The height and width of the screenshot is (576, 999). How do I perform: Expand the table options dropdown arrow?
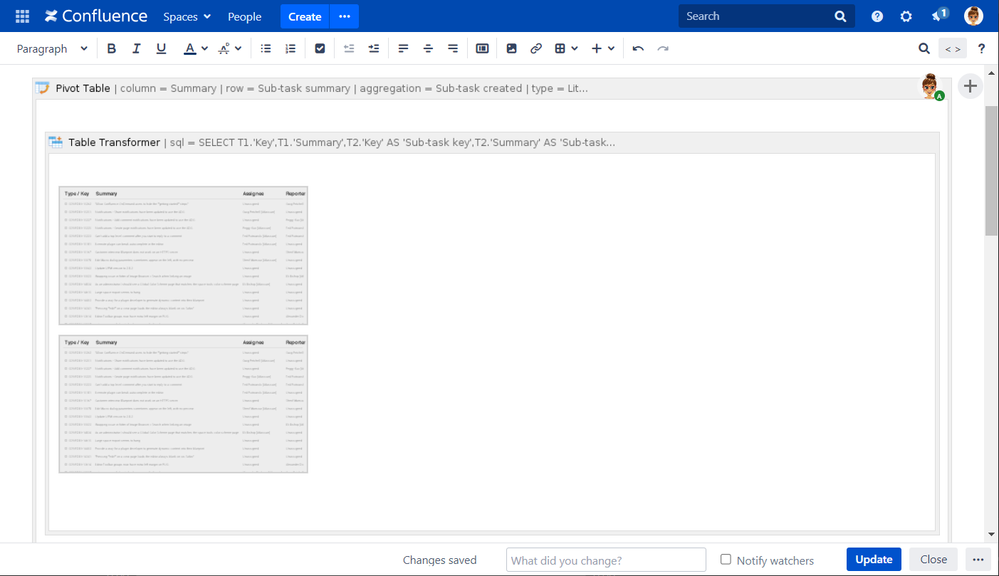(x=575, y=48)
